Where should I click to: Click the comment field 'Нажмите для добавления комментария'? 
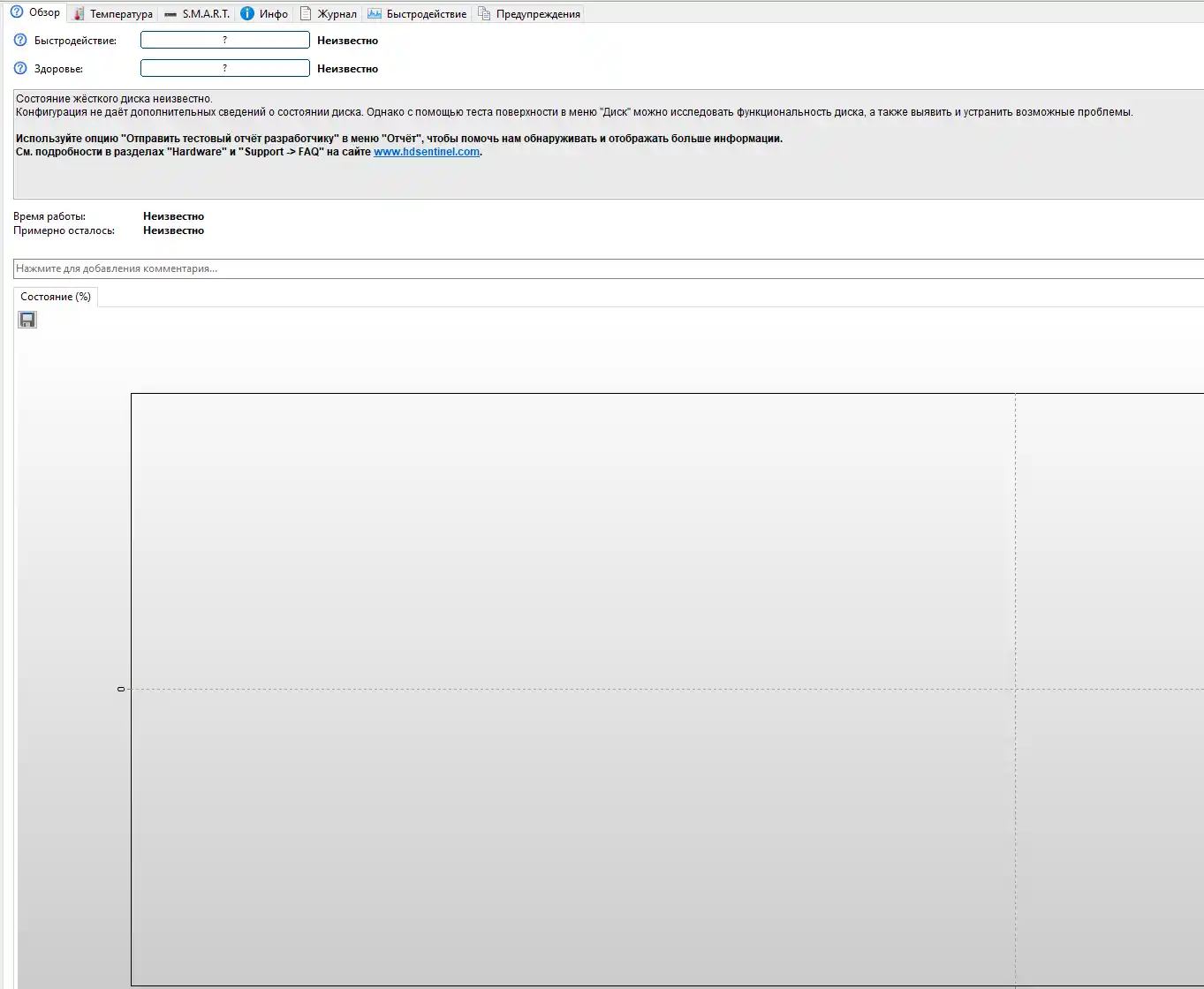(609, 268)
